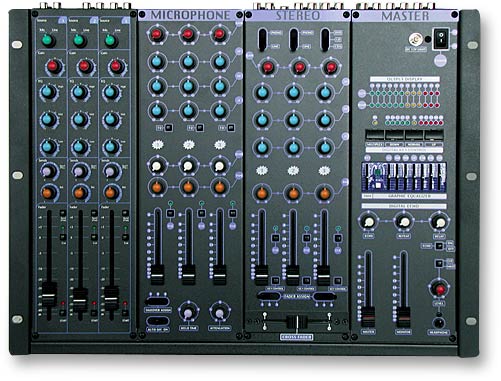Image resolution: width=501 pixels, height=381 pixels.
Task: Click channel 2 lavender Sends knob
Action: (x=80, y=171)
